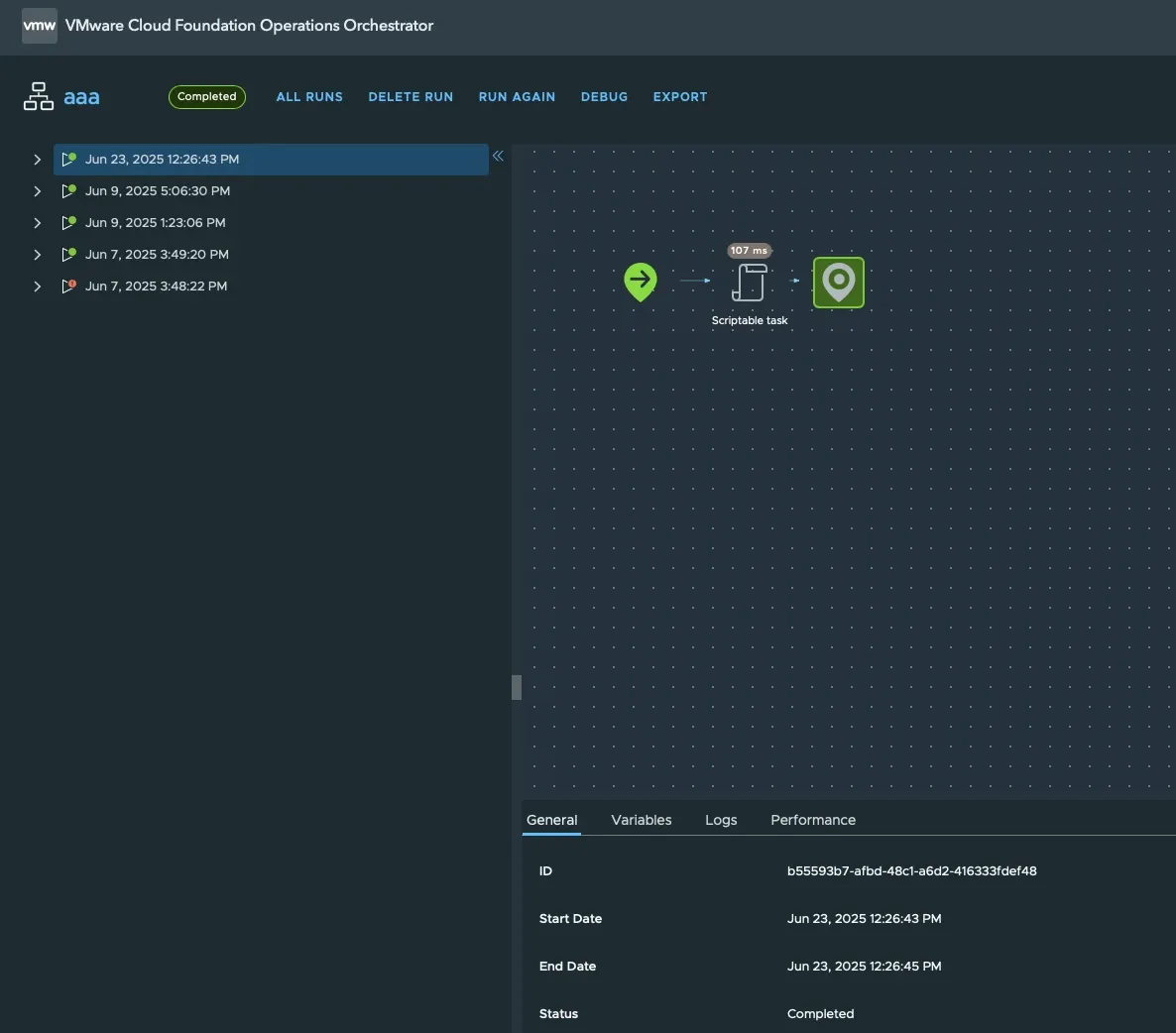The image size is (1176, 1033).
Task: Click the Start Date field label
Action: click(571, 919)
